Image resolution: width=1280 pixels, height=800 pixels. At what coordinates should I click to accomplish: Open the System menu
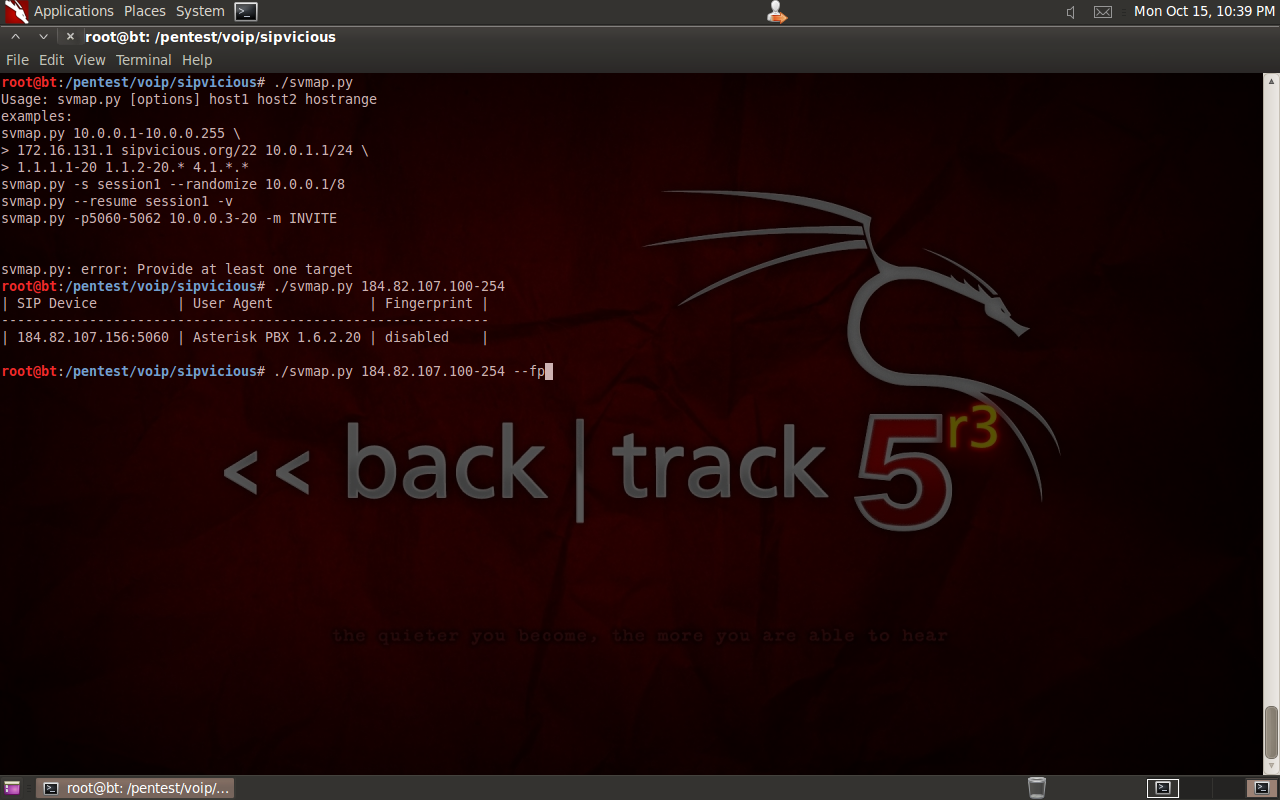click(x=200, y=11)
